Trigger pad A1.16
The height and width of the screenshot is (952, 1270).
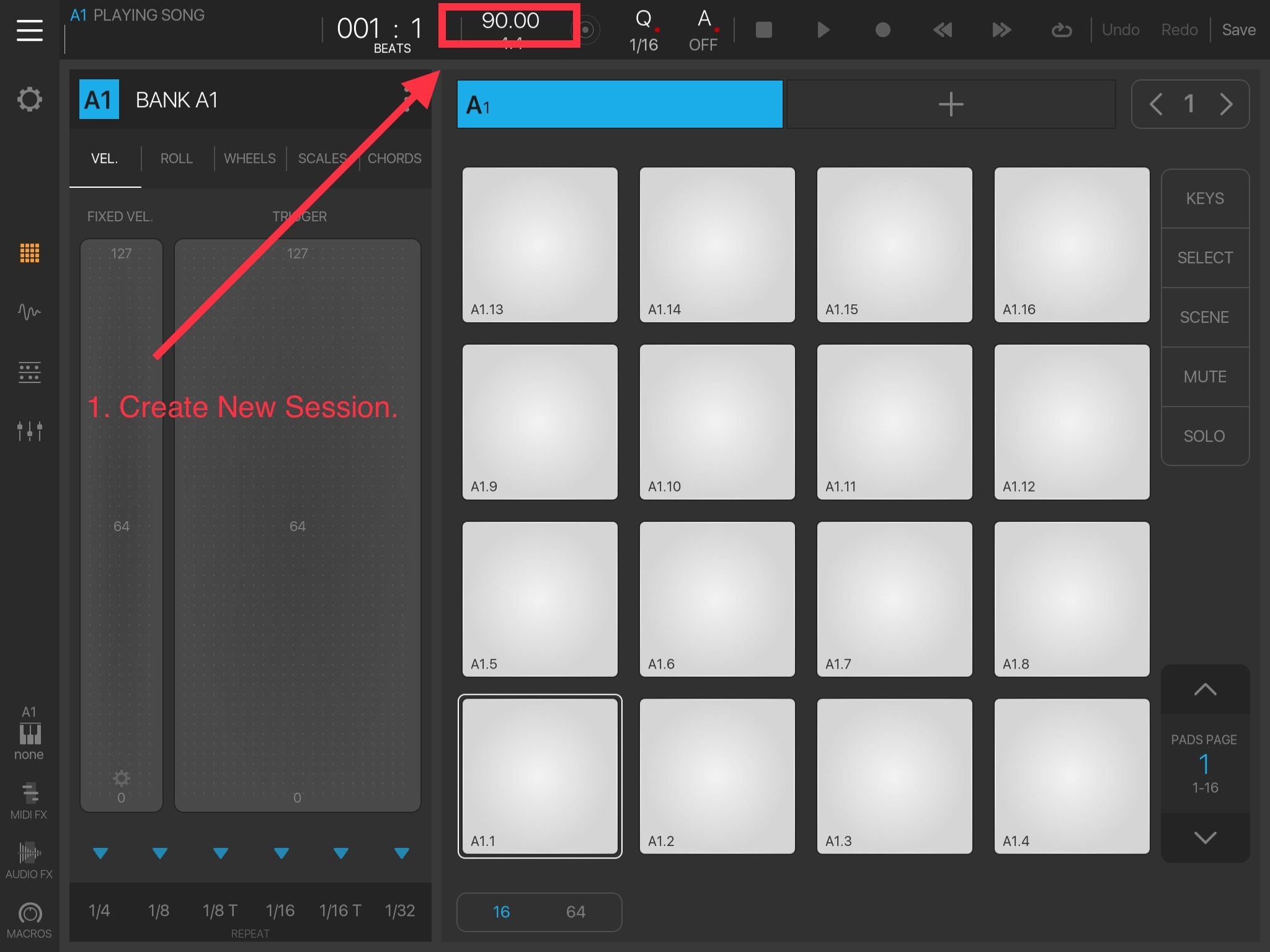[x=1072, y=245]
